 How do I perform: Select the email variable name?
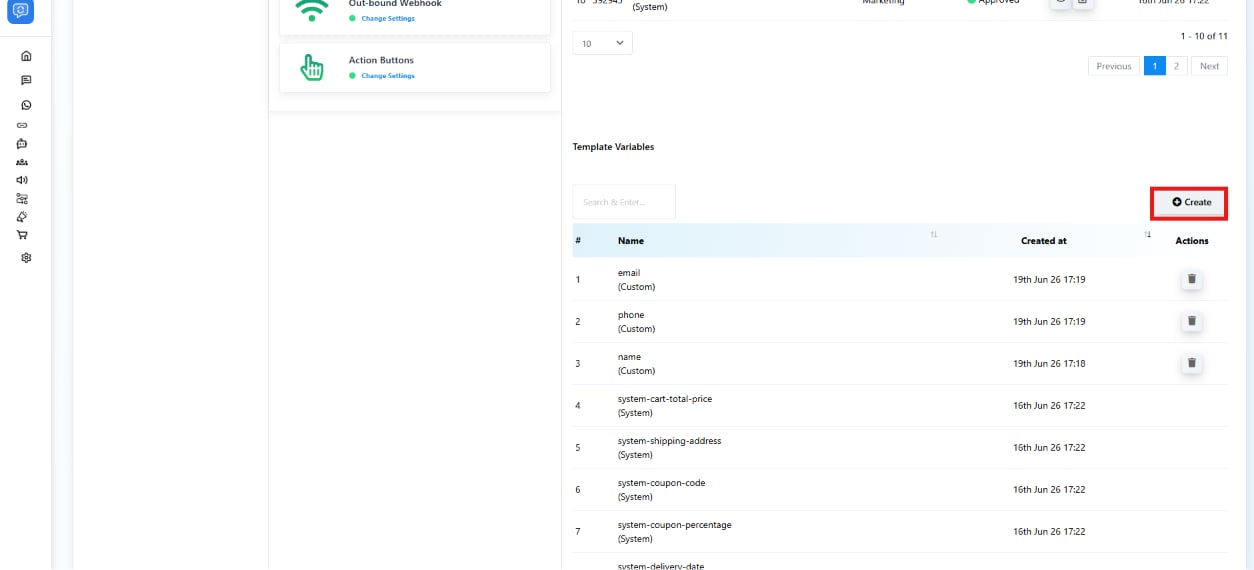pos(629,273)
